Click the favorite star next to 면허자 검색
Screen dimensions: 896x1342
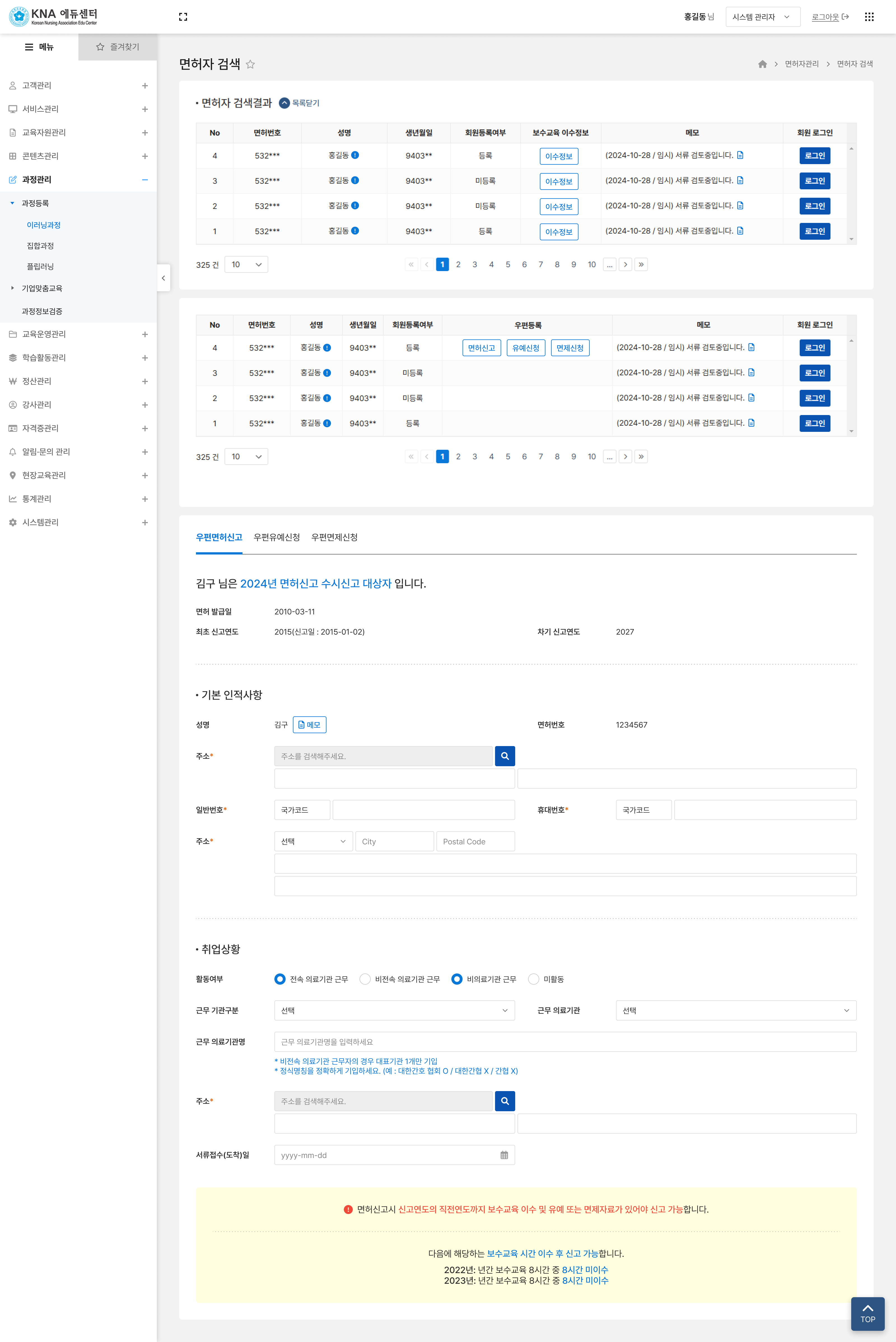(x=250, y=64)
